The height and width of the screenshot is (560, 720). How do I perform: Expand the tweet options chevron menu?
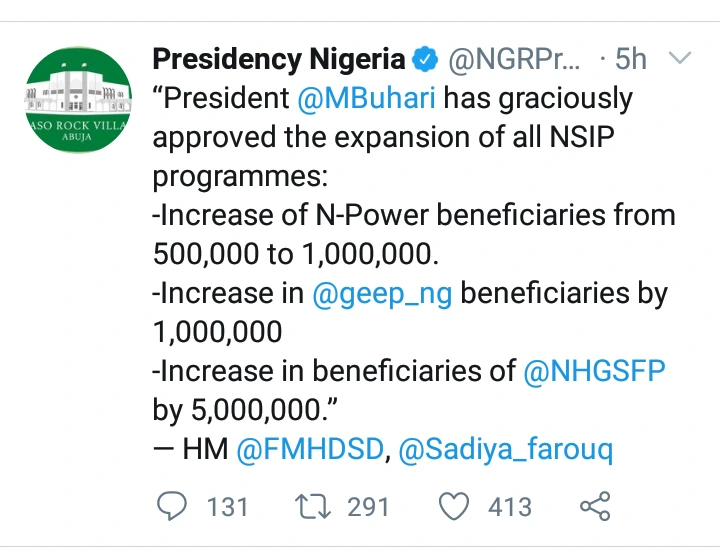[x=680, y=58]
